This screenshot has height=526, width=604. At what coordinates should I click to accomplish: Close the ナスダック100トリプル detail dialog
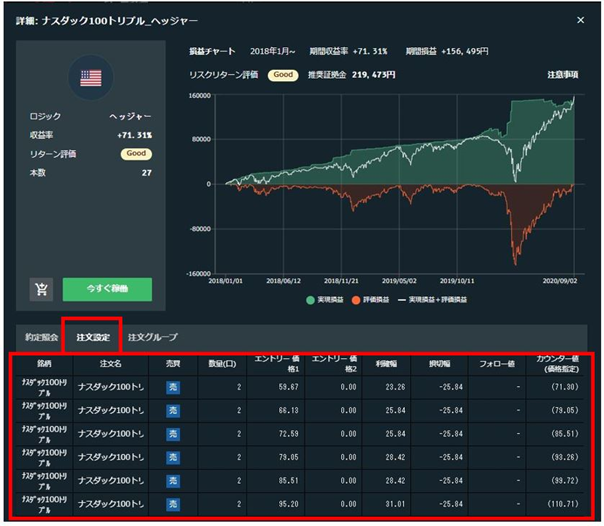pos(581,20)
